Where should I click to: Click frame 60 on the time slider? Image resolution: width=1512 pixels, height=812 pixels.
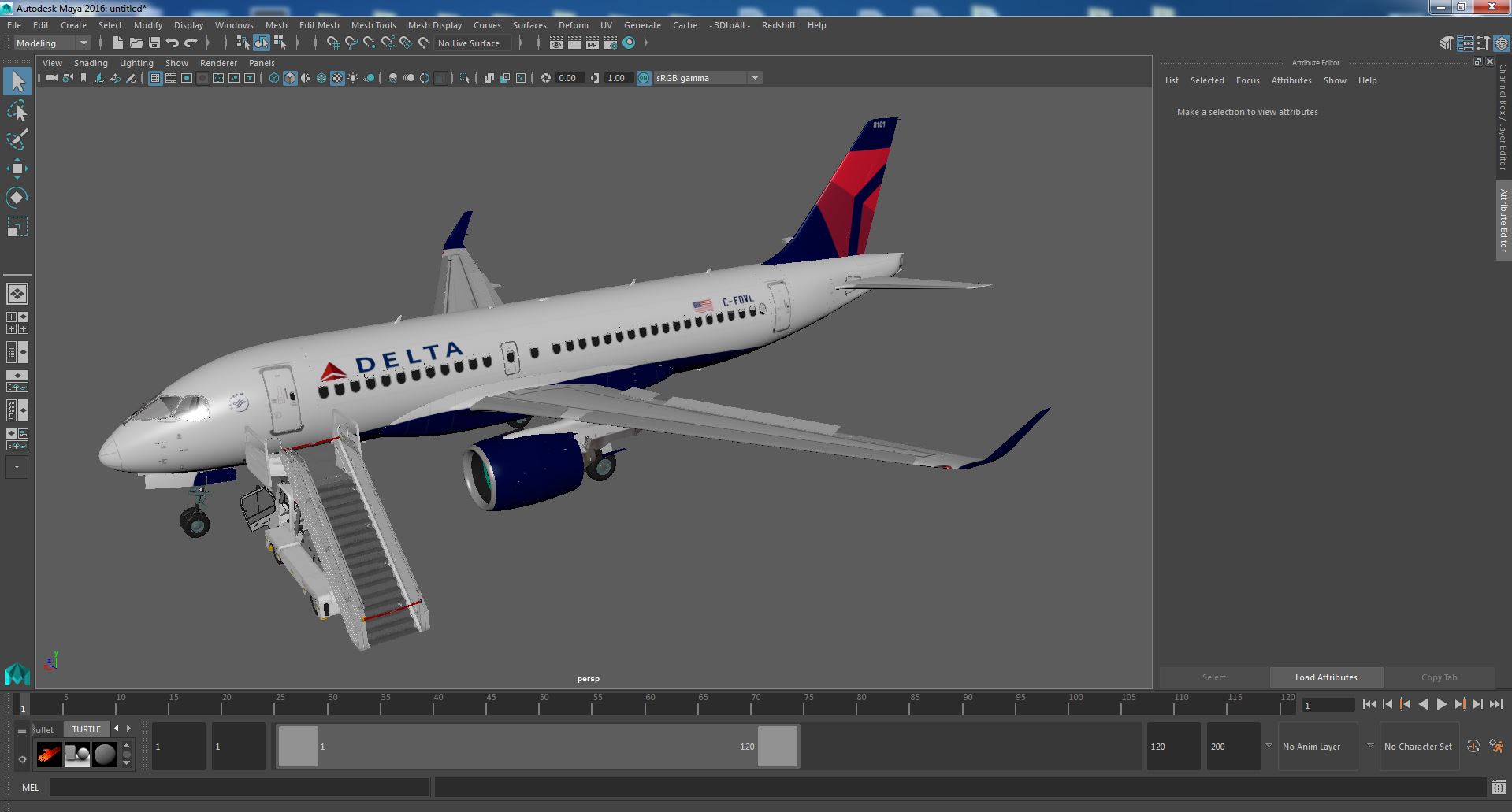click(646, 703)
